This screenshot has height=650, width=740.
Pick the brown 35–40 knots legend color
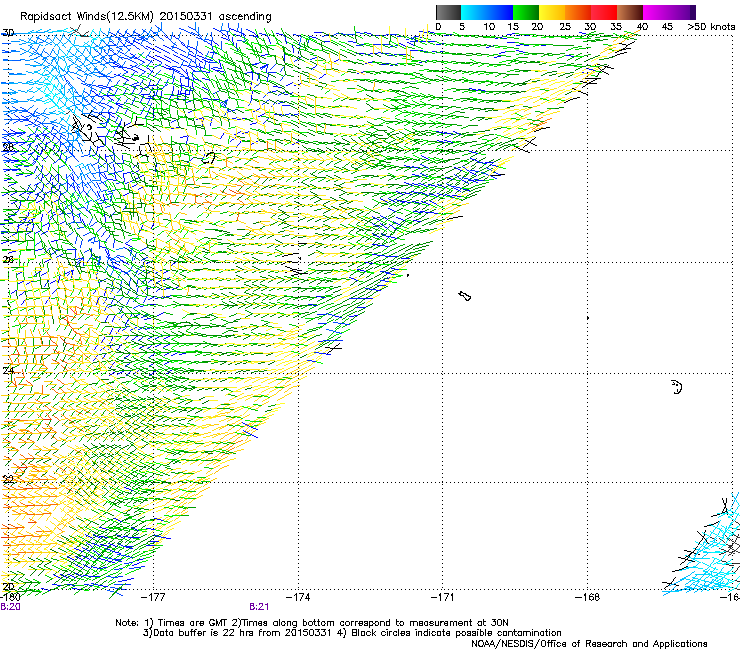pyautogui.click(x=630, y=12)
